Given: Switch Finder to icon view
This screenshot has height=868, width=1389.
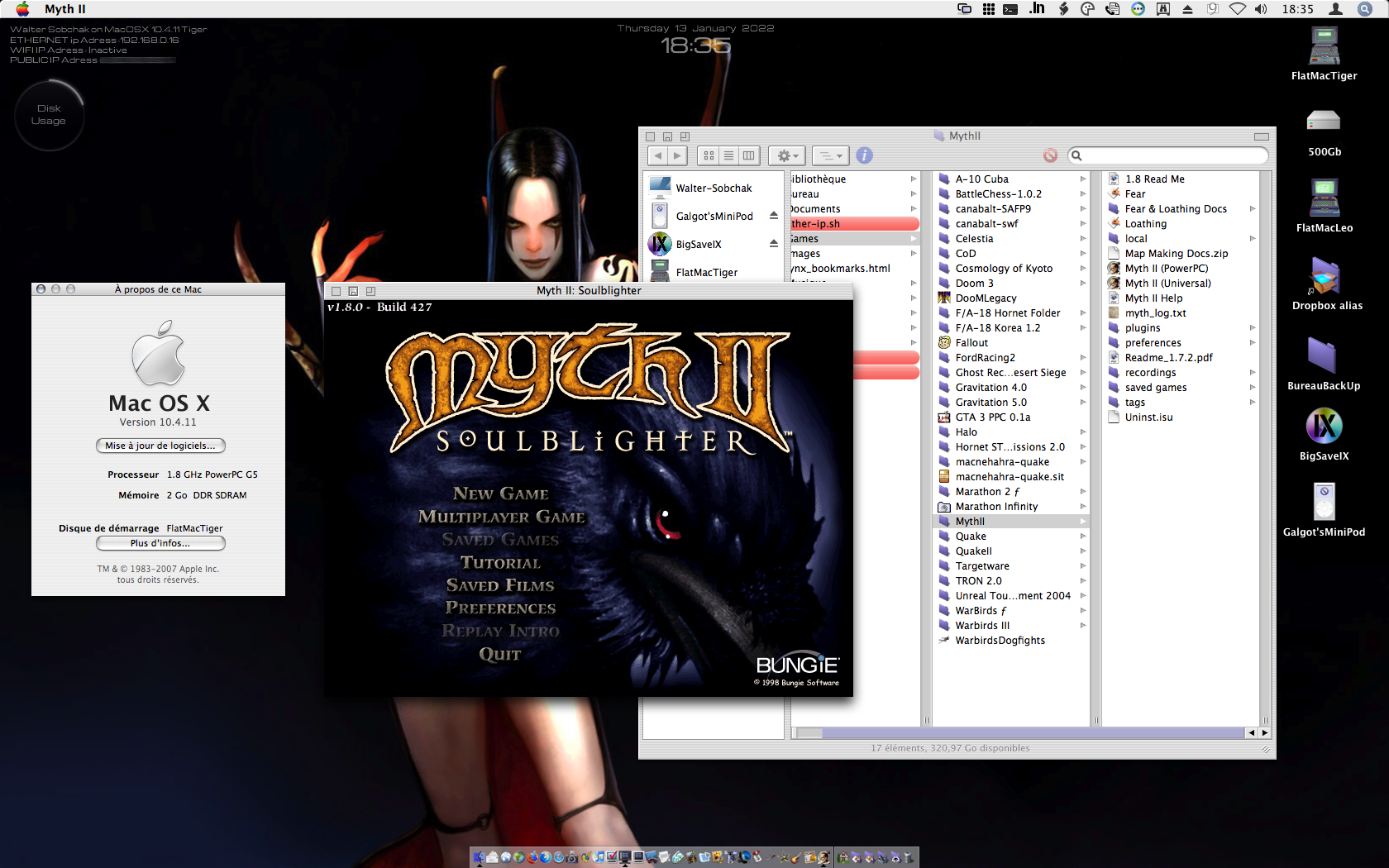Looking at the screenshot, I should (x=709, y=155).
